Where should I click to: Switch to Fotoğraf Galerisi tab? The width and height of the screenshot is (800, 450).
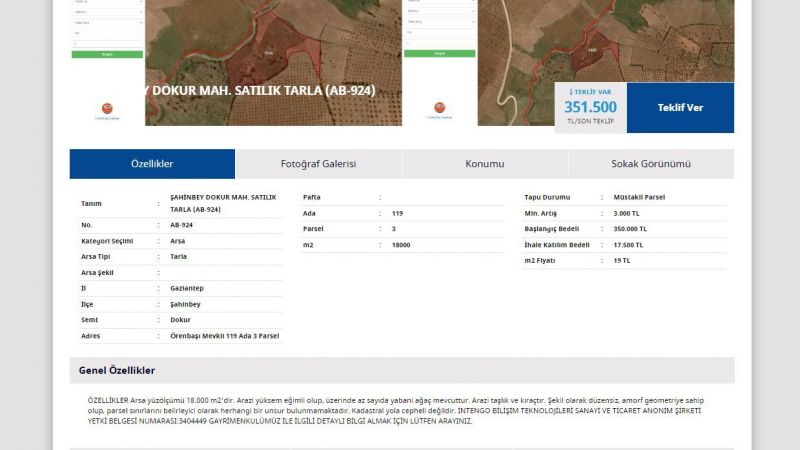(x=318, y=164)
